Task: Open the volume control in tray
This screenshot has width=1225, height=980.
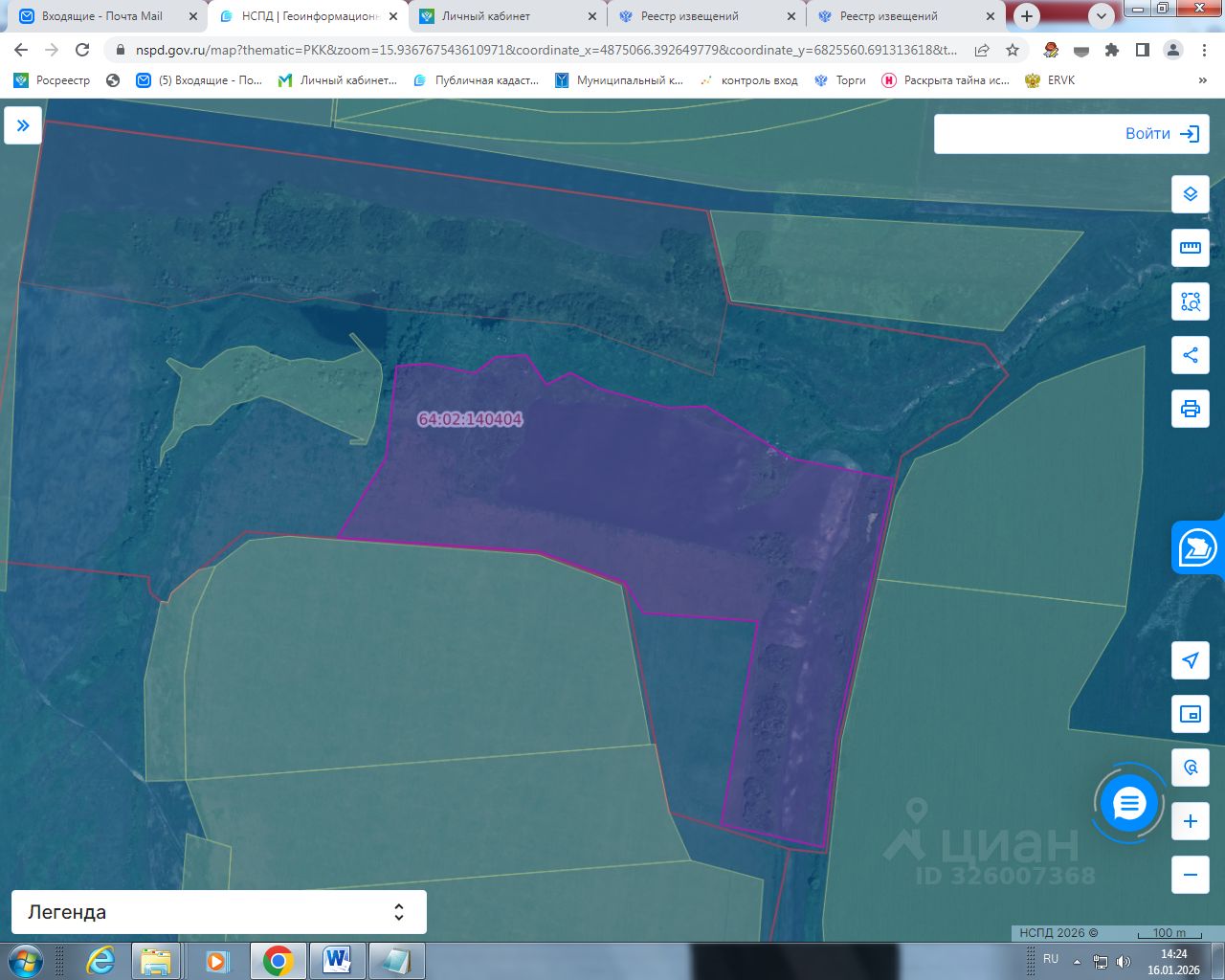Action: (x=1122, y=962)
